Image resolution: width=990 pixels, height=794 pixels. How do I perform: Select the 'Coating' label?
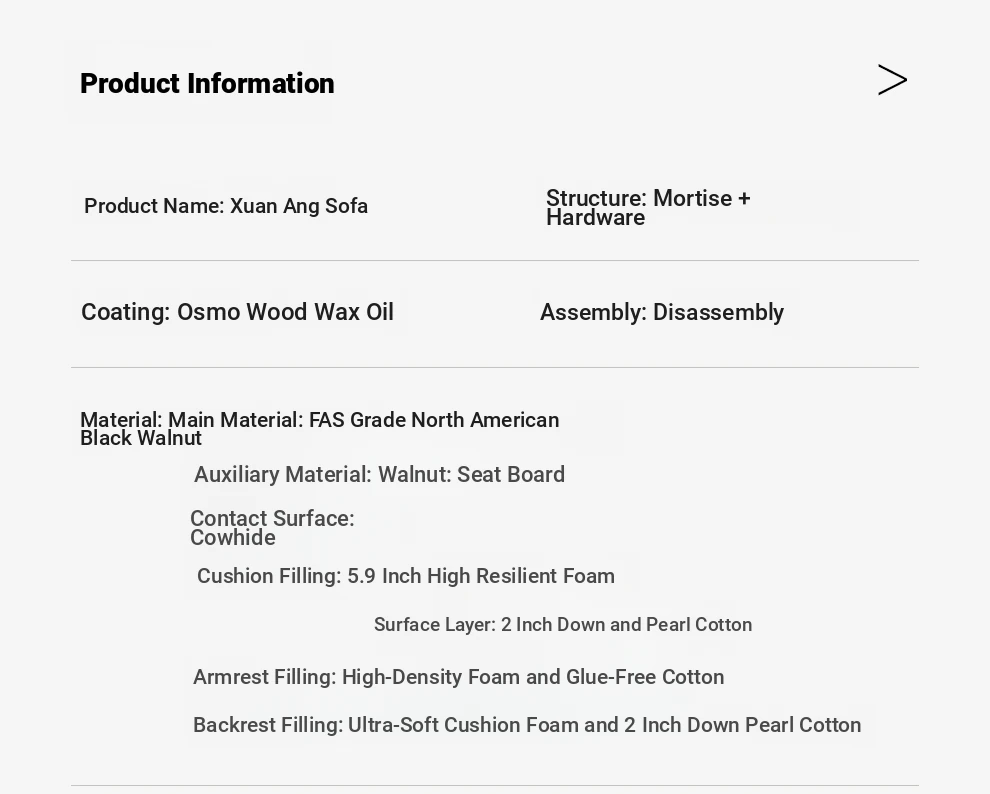[x=126, y=312]
